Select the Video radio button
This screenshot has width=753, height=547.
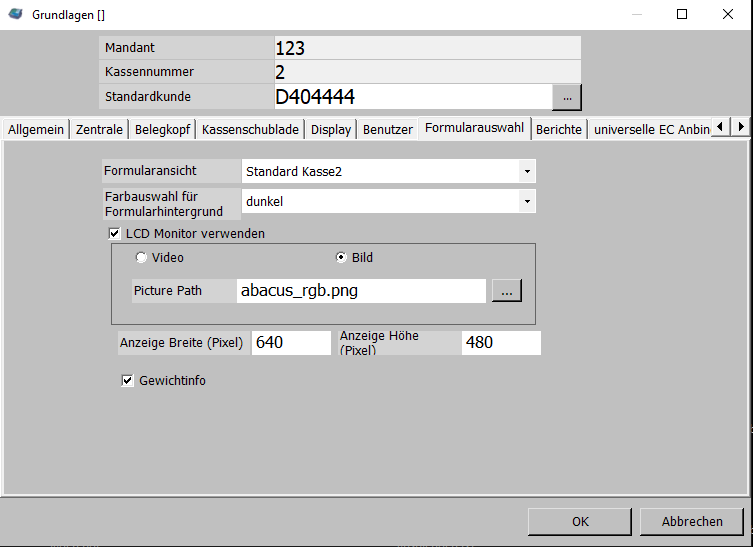pyautogui.click(x=141, y=257)
